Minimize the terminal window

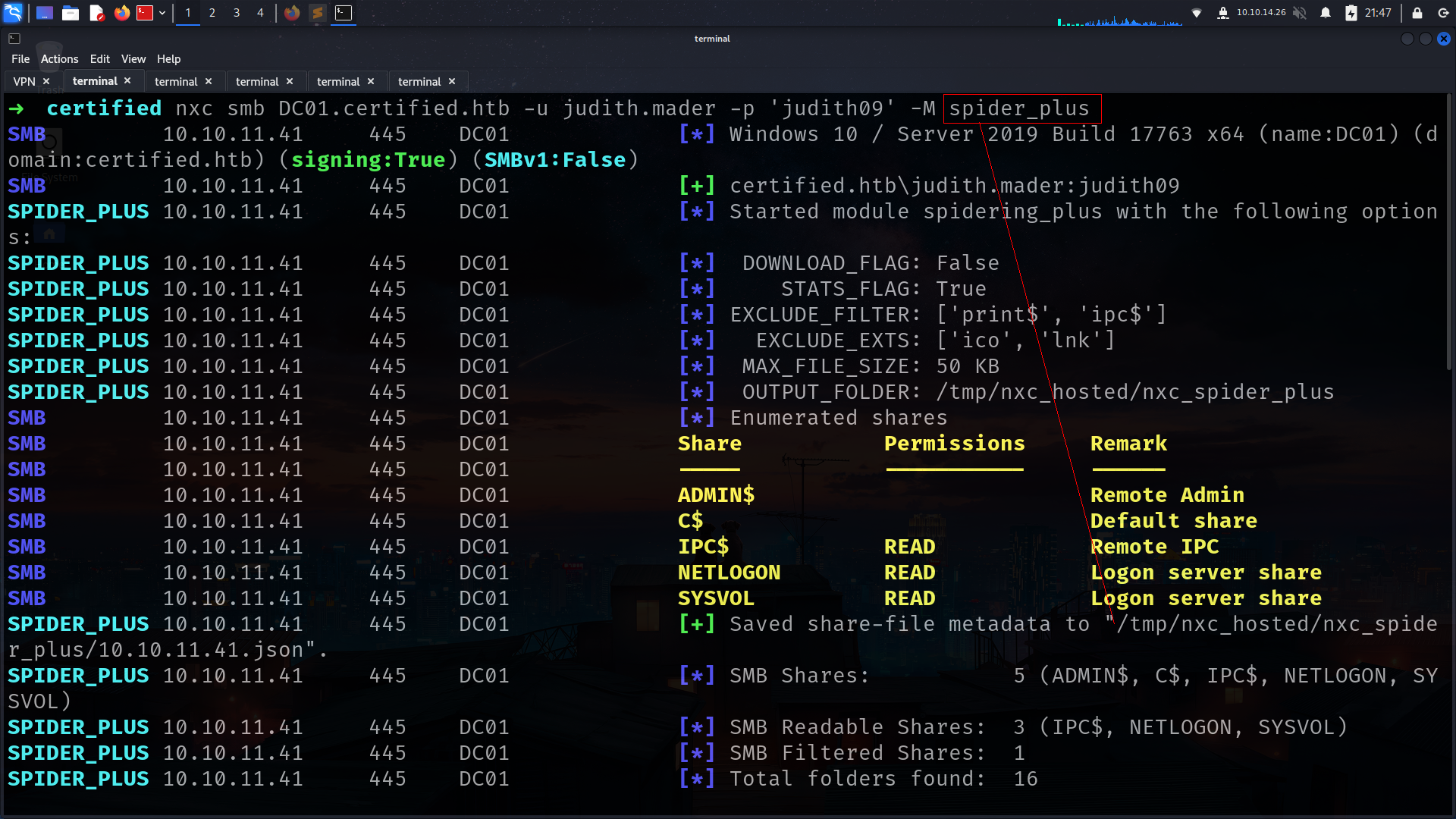pos(1407,39)
